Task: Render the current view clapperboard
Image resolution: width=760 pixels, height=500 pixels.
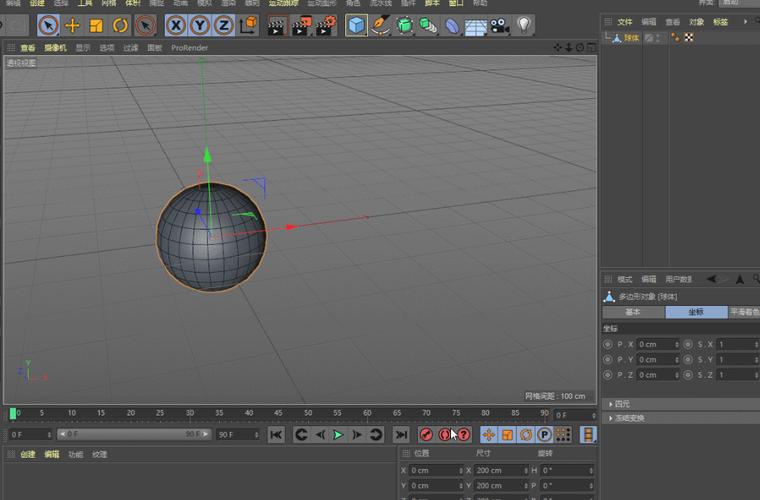Action: point(276,26)
